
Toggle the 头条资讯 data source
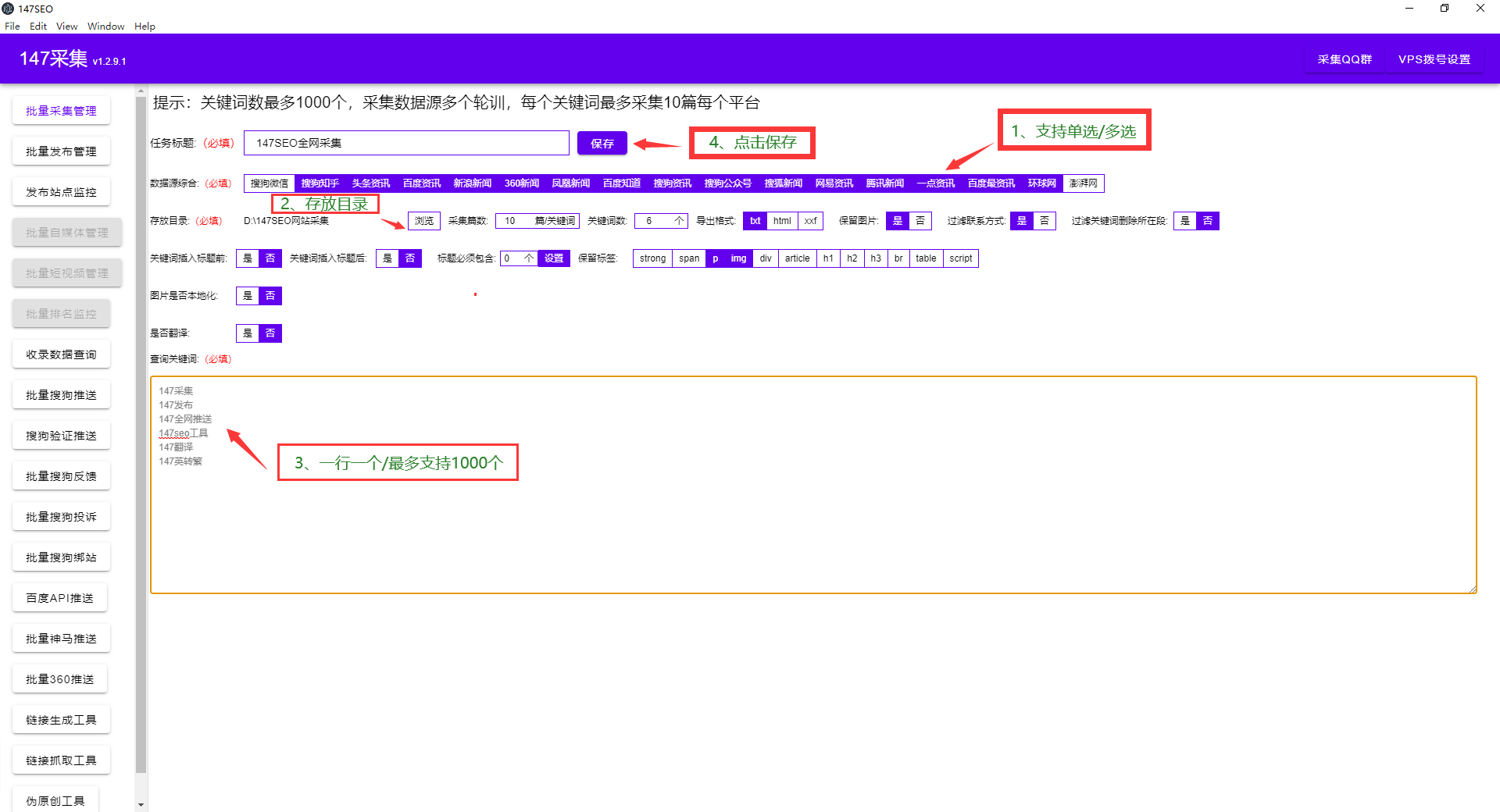371,183
